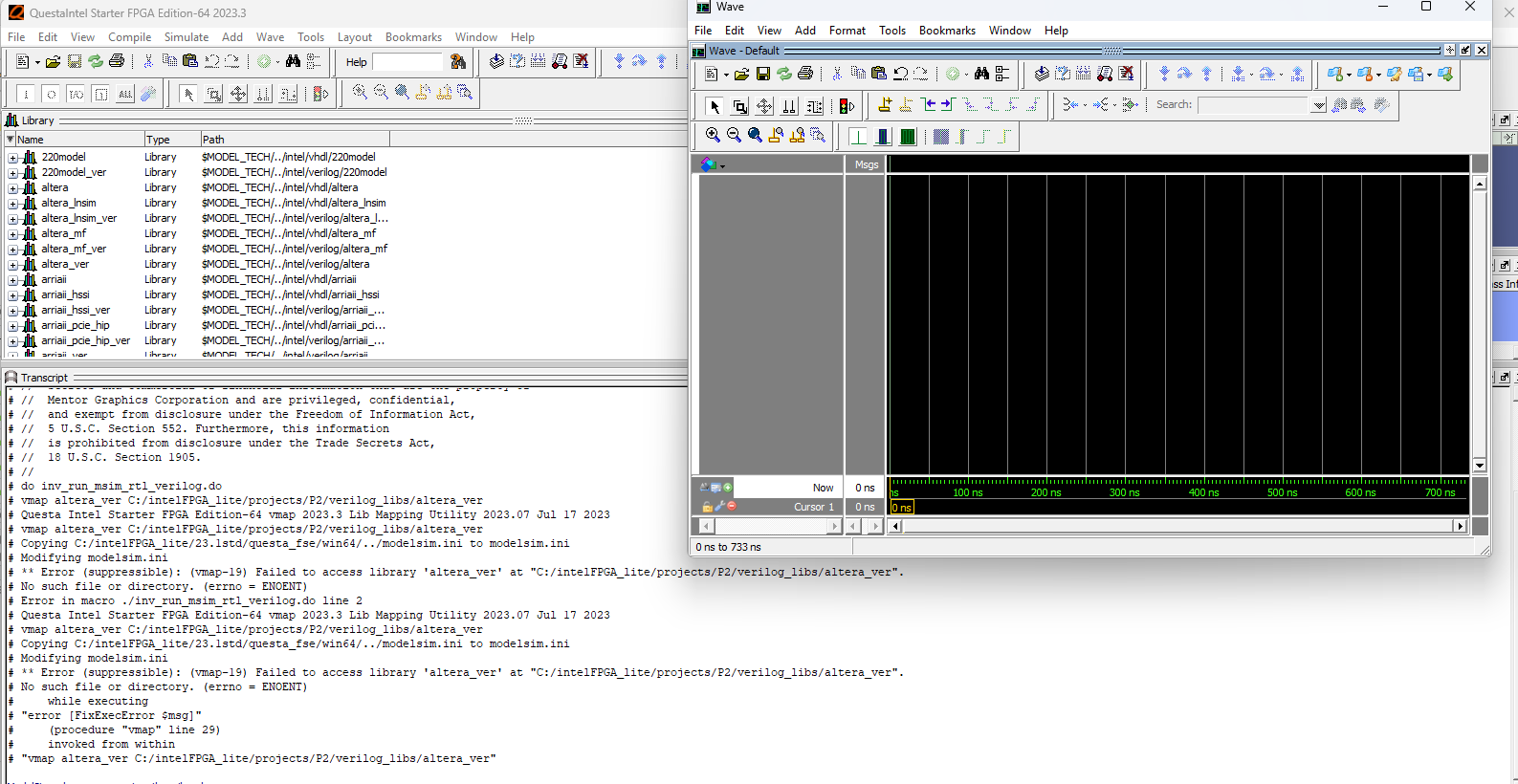Click Zoom In in Wave toolbar

click(713, 136)
